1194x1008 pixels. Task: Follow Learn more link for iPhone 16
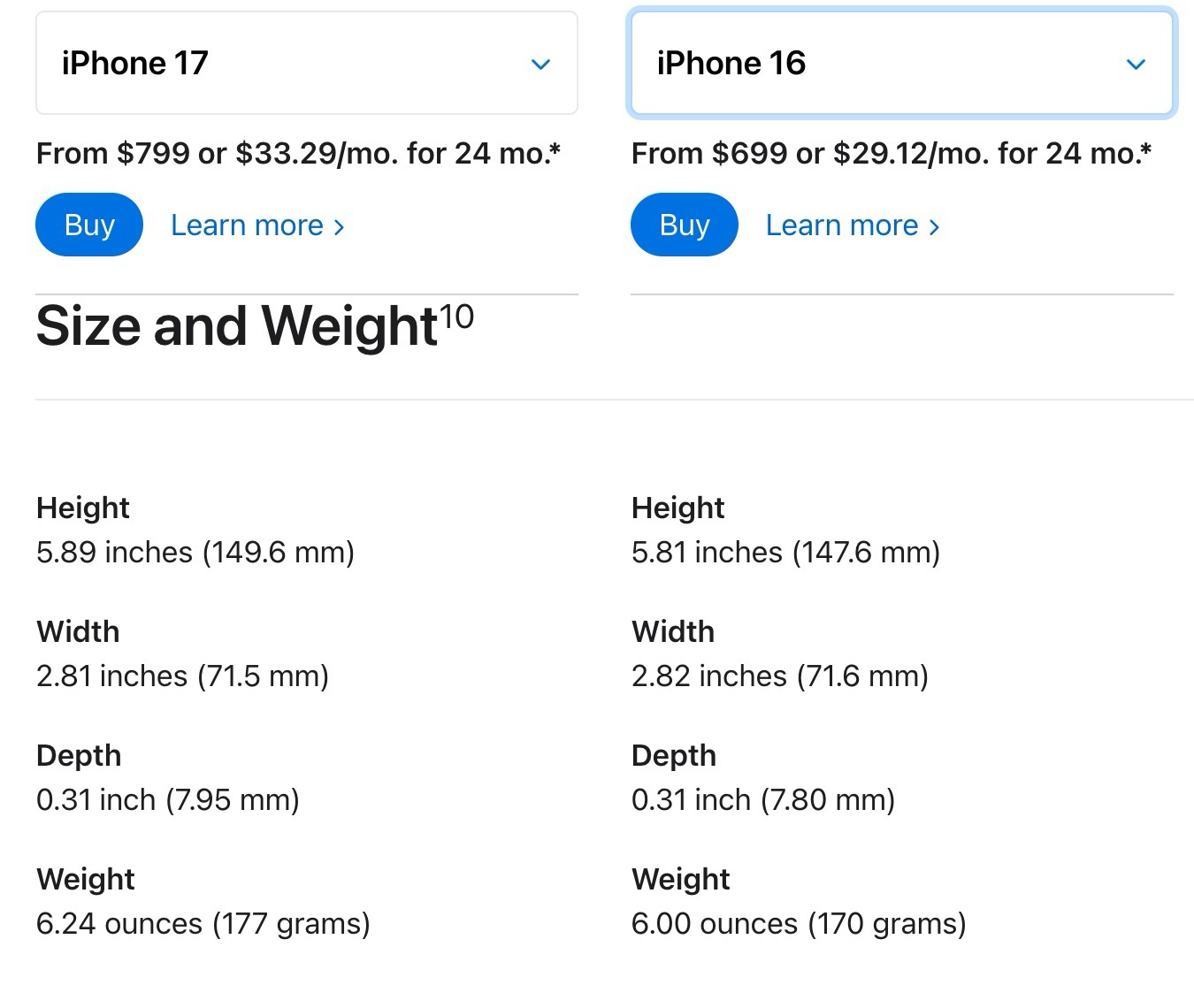click(x=853, y=225)
